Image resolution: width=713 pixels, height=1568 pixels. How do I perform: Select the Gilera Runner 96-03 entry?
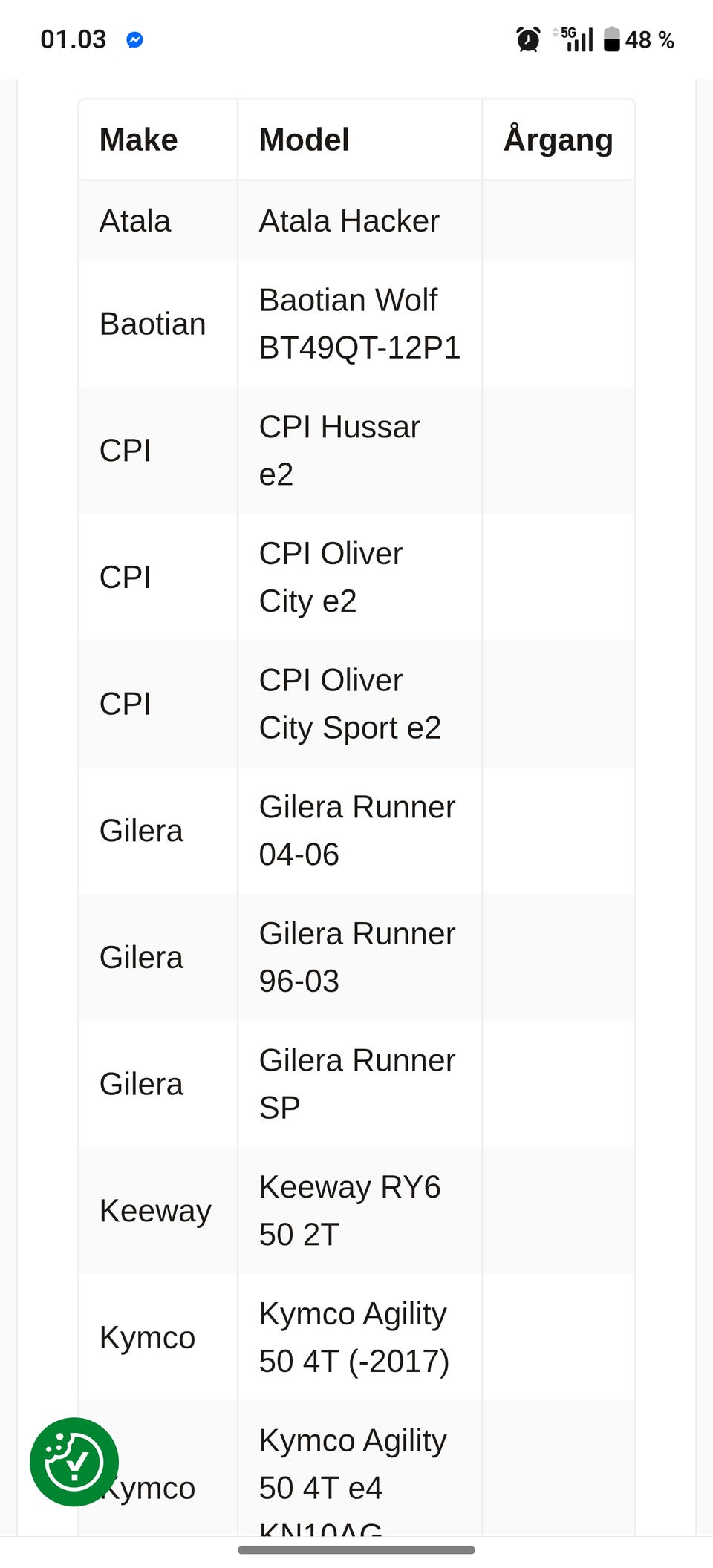coord(356,957)
